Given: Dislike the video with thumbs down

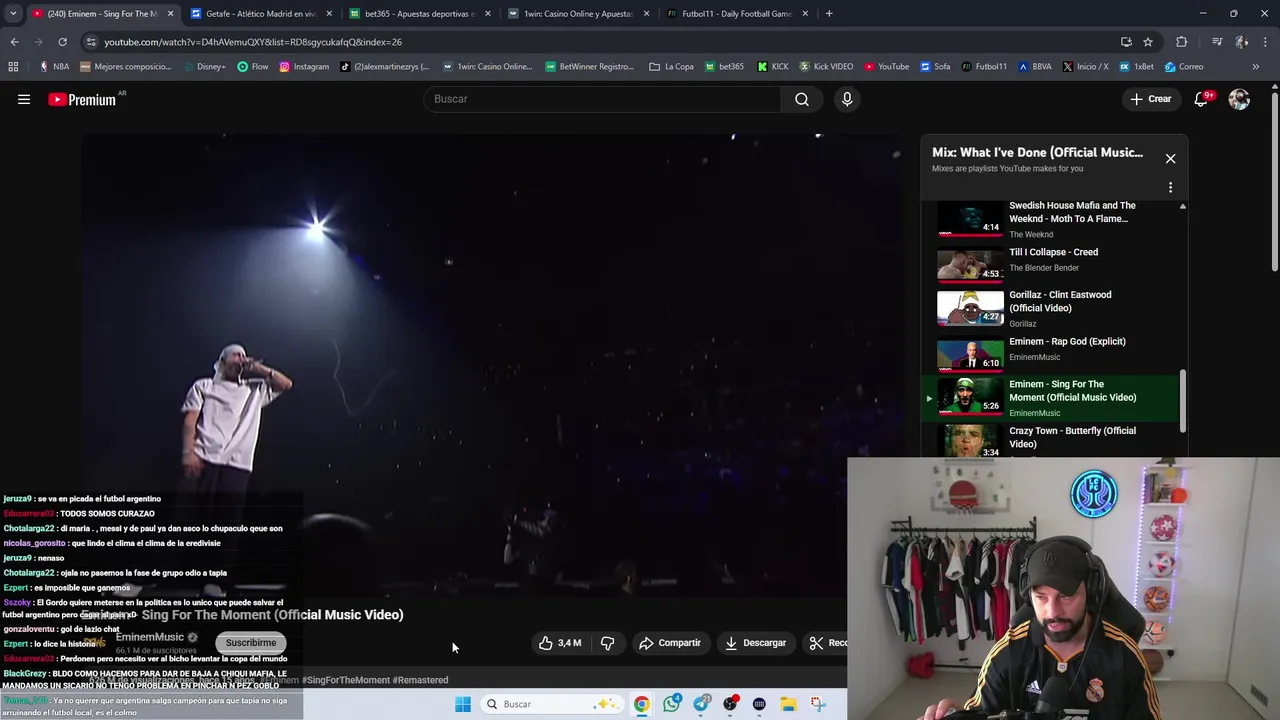Looking at the screenshot, I should (x=607, y=643).
